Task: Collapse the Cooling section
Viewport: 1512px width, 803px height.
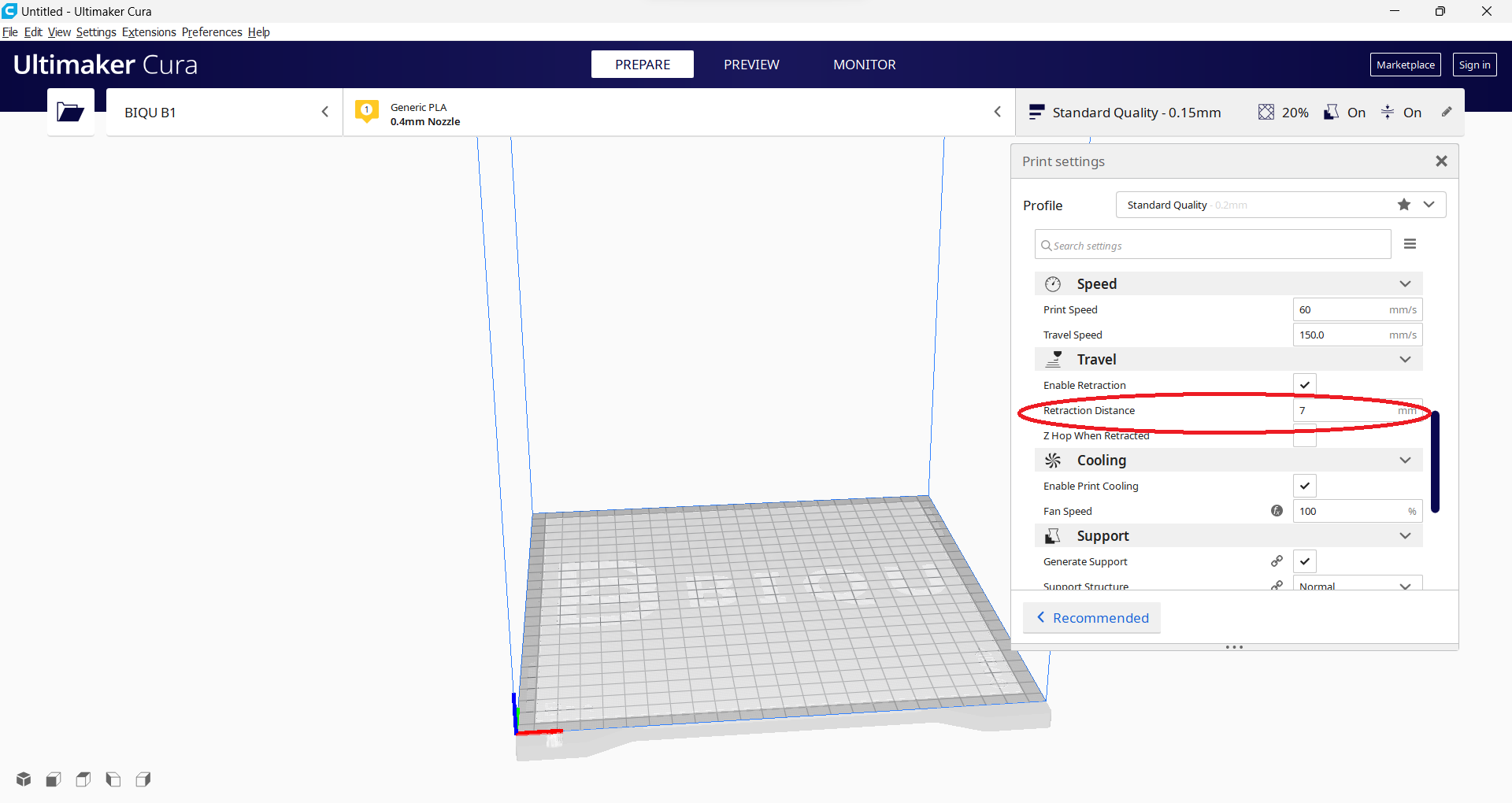Action: 1405,461
